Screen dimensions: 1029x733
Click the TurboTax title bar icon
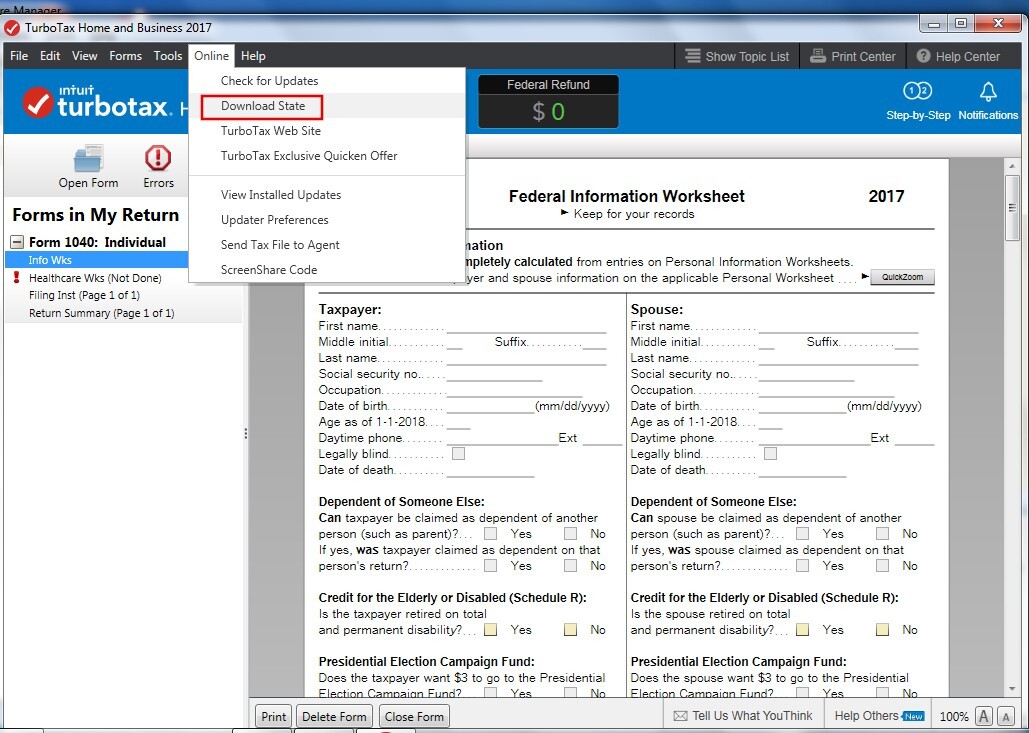(11, 28)
